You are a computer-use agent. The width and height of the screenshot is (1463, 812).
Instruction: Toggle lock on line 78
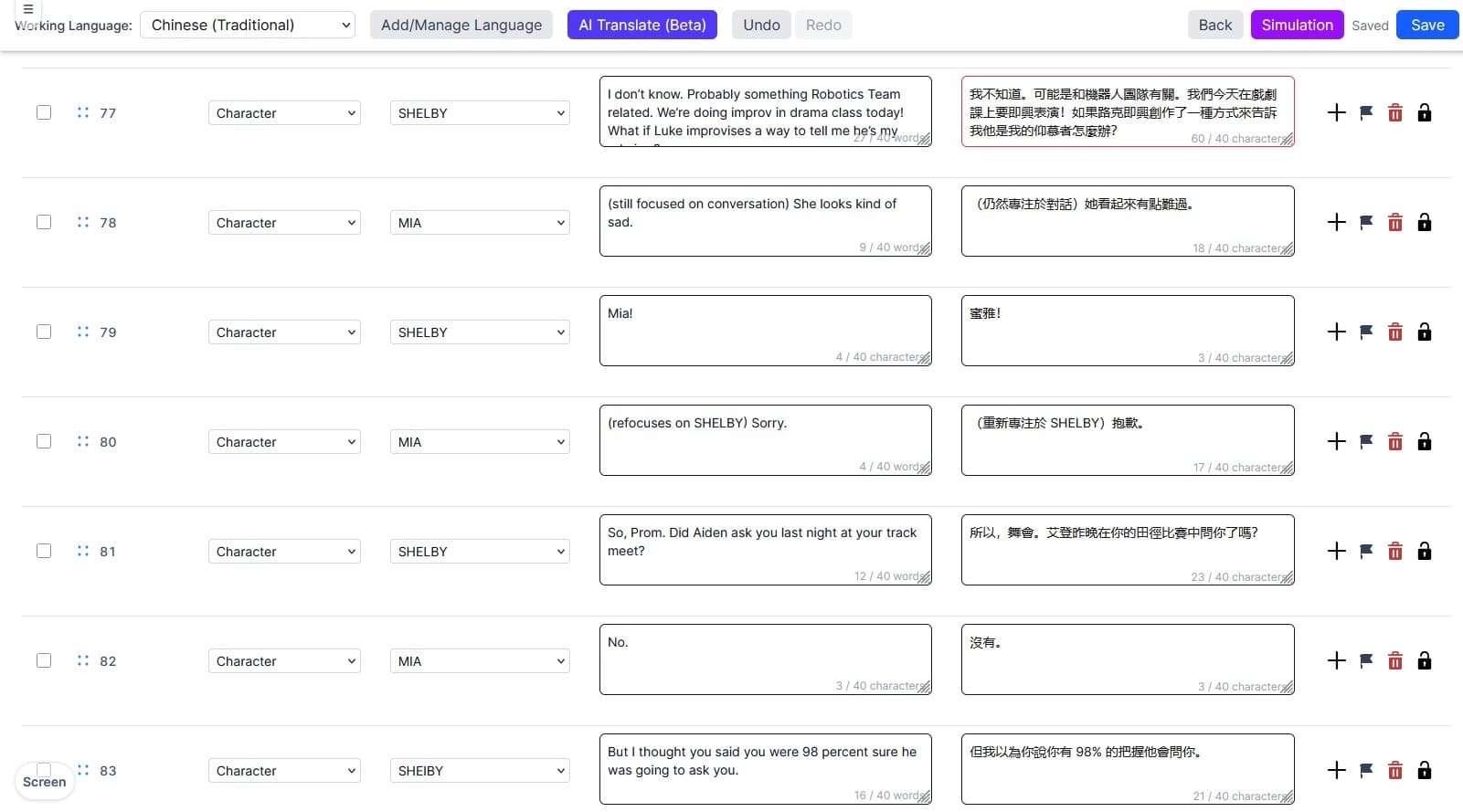tap(1425, 222)
